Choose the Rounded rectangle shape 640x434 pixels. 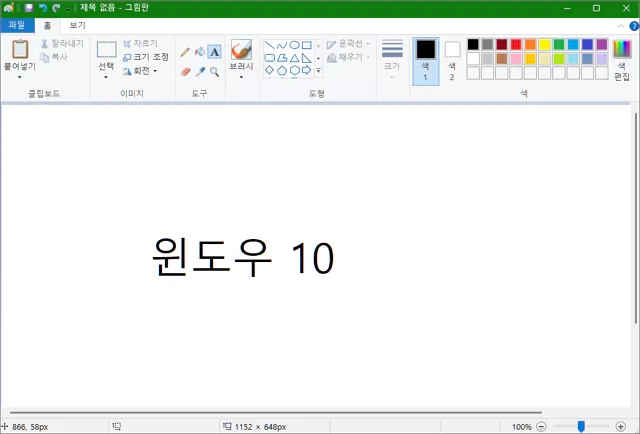269,58
